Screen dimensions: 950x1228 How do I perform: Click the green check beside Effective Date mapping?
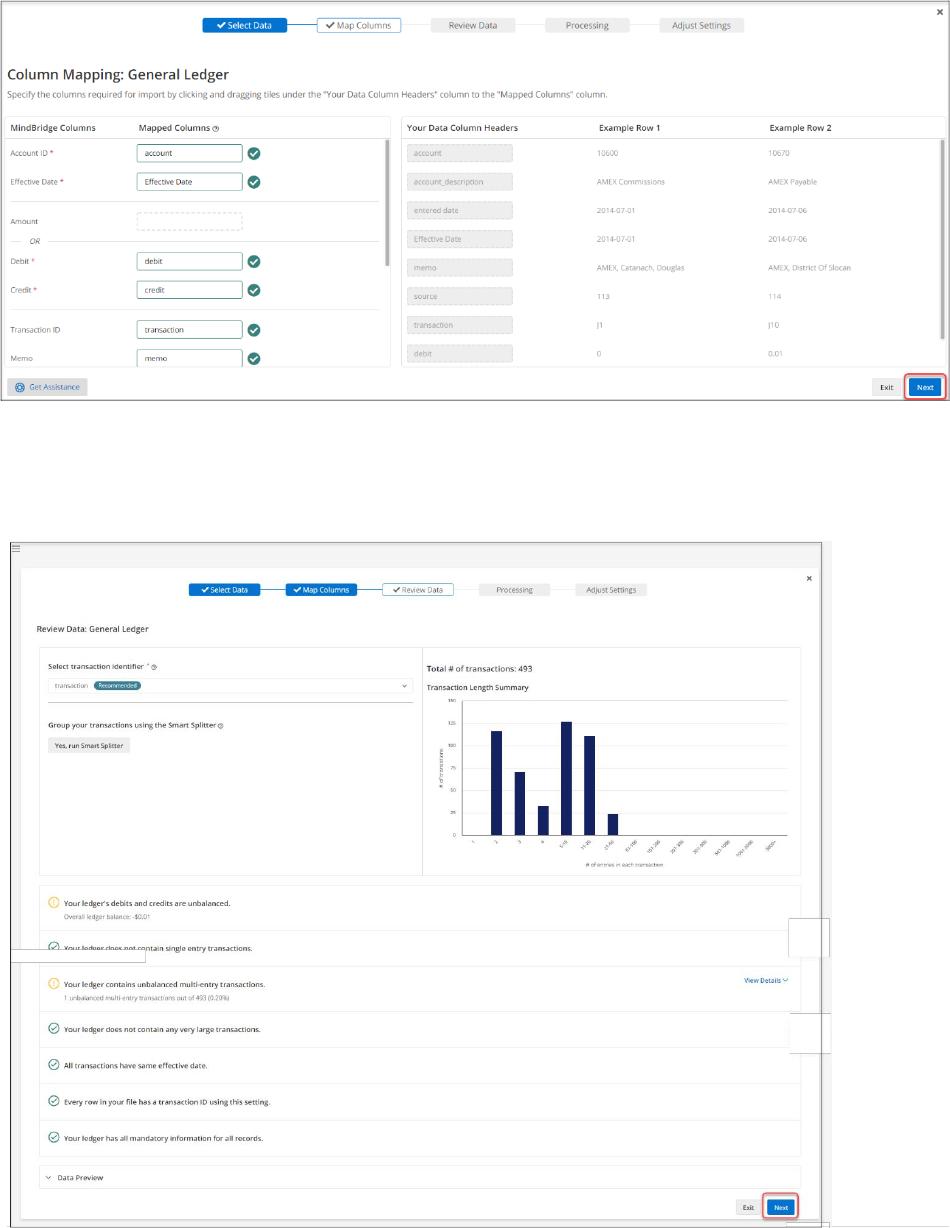coord(254,182)
